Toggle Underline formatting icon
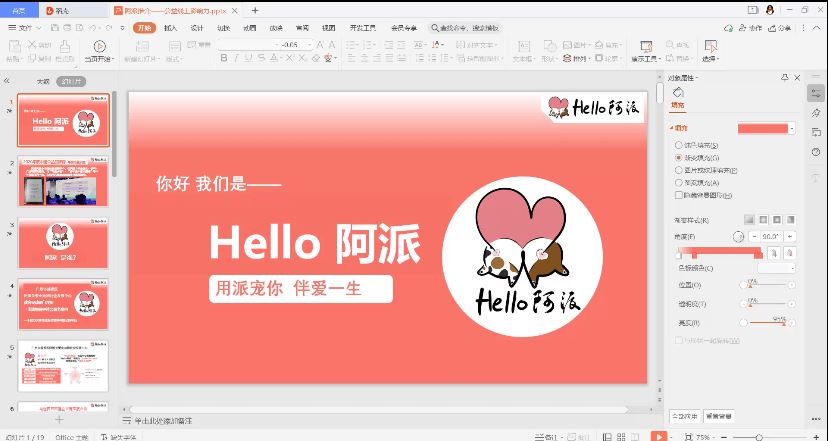 tap(248, 58)
